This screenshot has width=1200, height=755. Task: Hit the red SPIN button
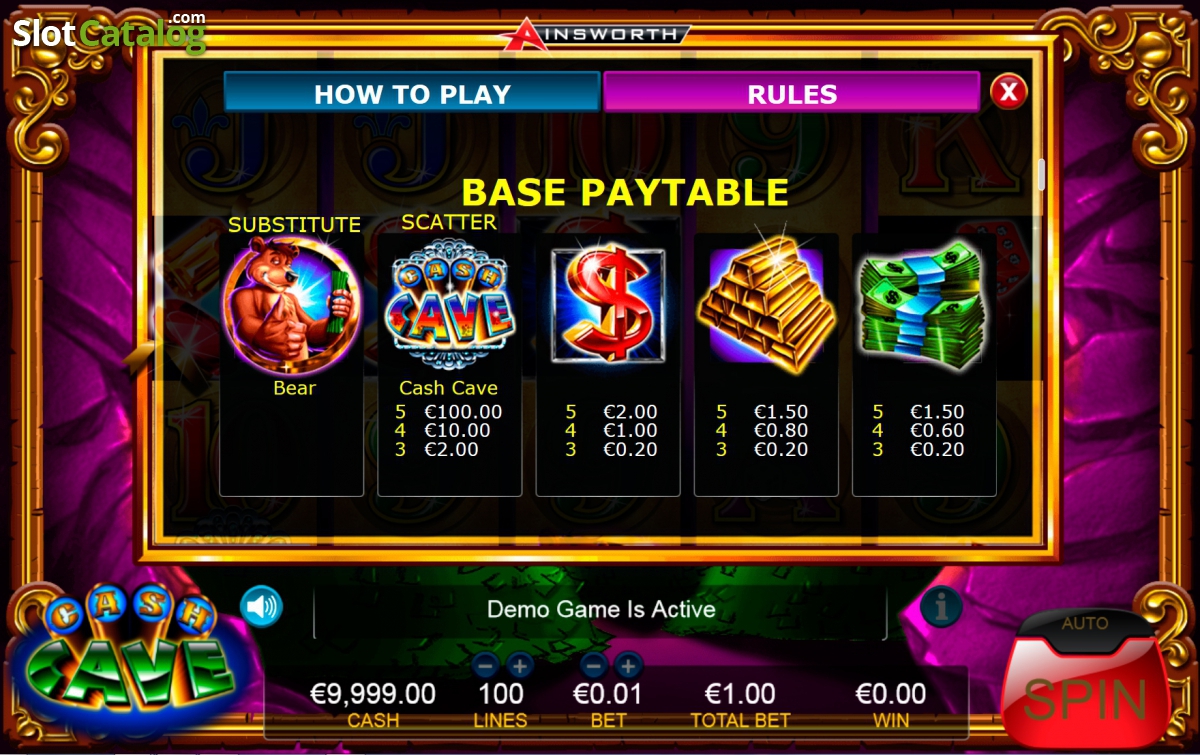coord(1085,695)
